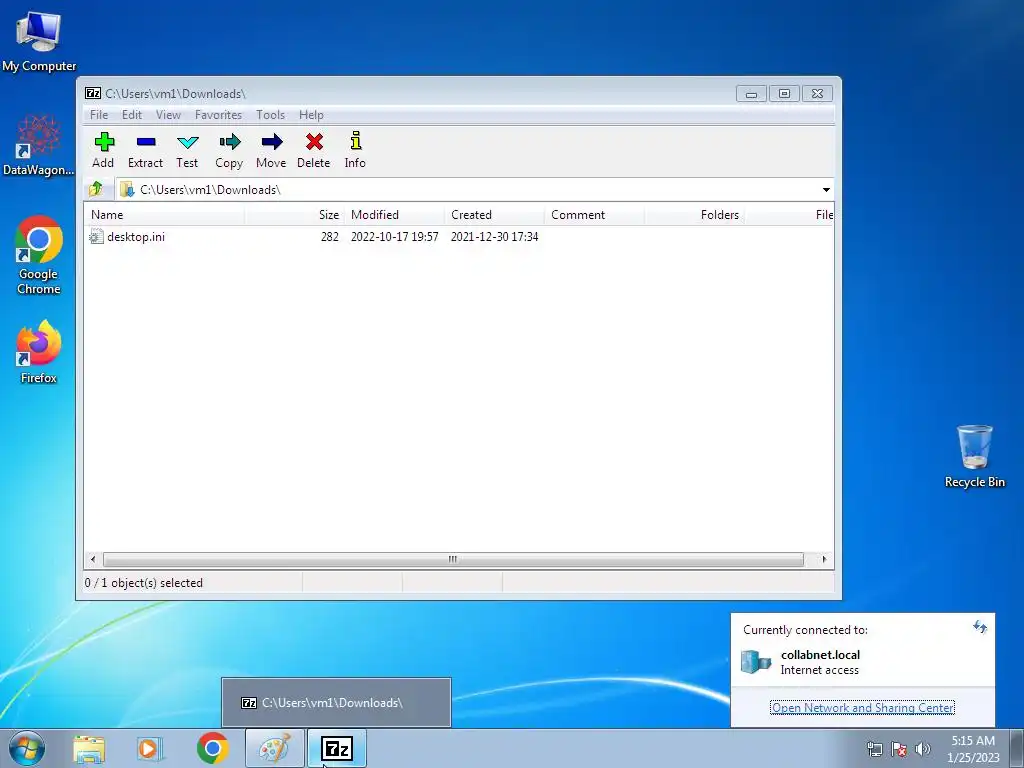Open the View menu

pos(168,114)
